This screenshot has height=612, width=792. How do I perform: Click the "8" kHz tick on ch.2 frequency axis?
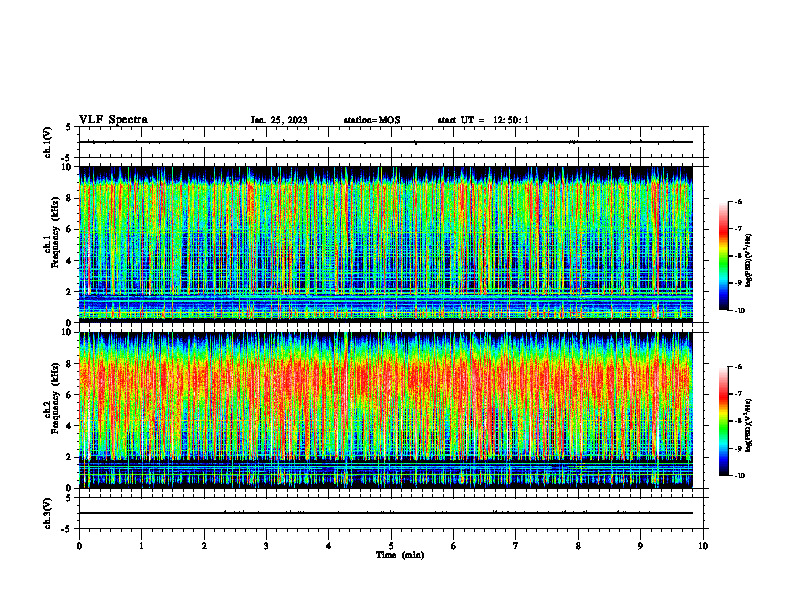click(70, 364)
